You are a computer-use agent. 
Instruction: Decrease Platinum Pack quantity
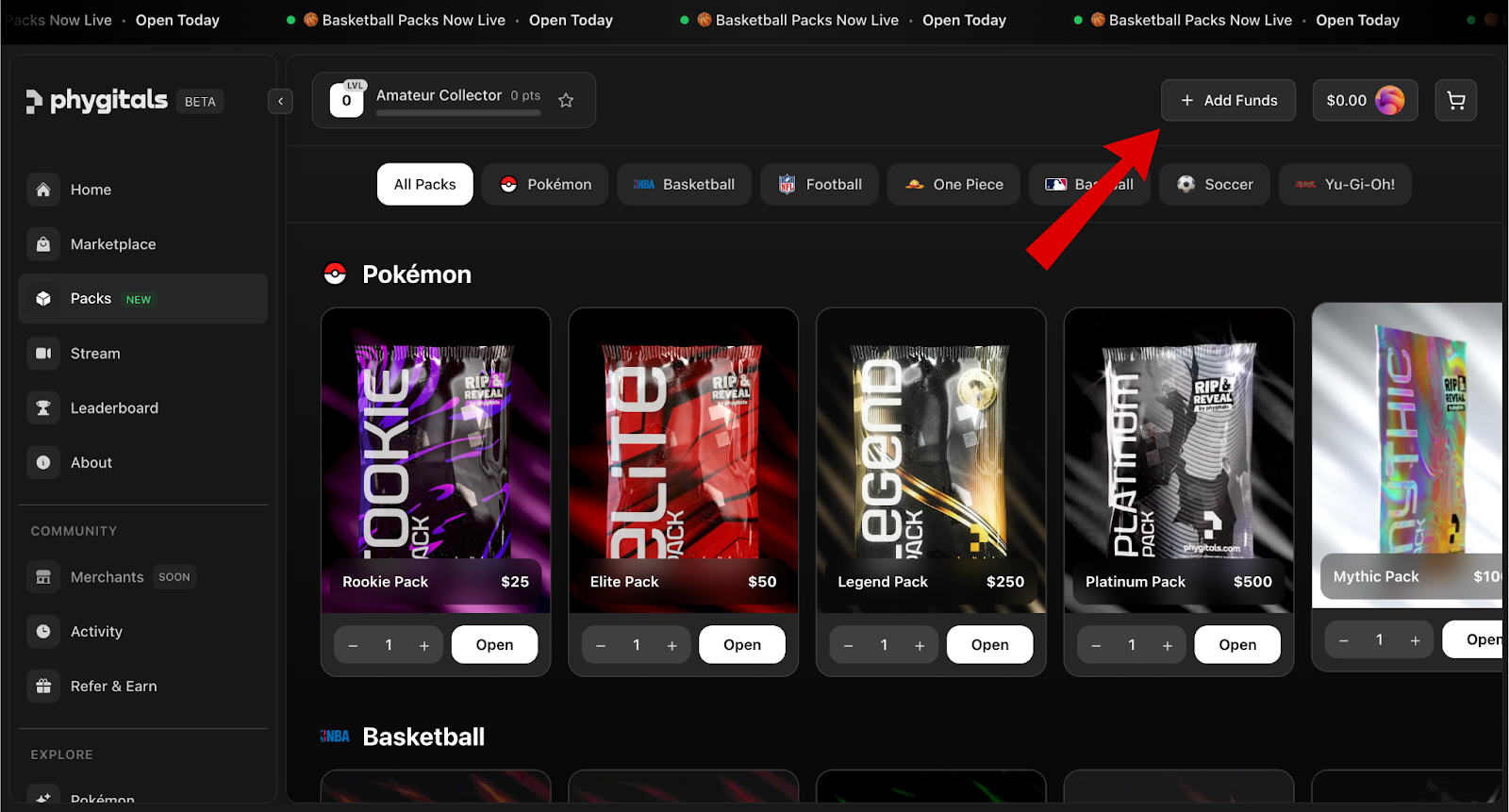[1096, 646]
